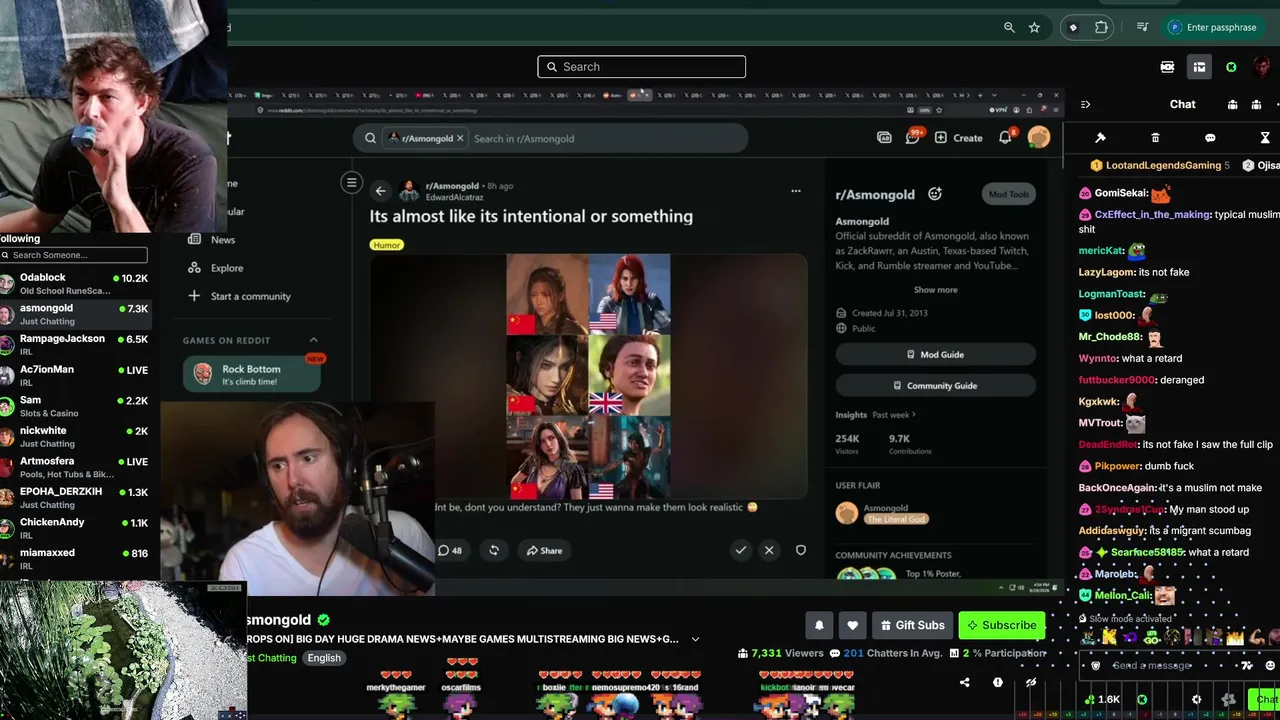Open the Reddit notifications bell

click(1006, 137)
